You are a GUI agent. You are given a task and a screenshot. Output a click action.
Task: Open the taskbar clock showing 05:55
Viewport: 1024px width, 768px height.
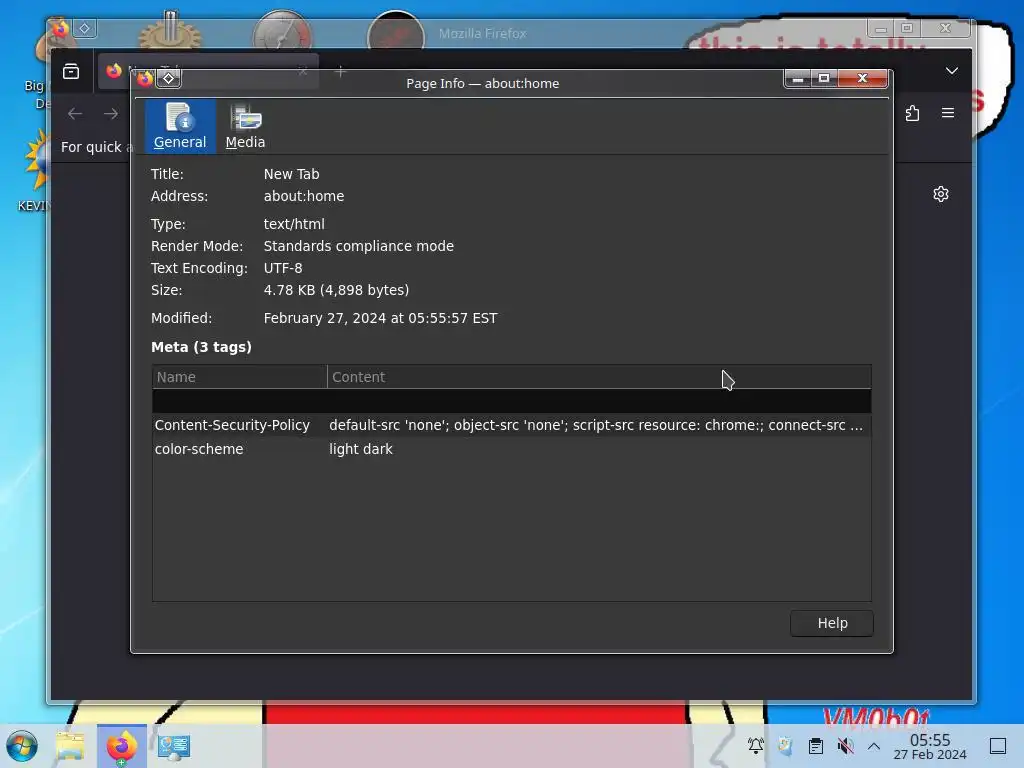pyautogui.click(x=930, y=746)
